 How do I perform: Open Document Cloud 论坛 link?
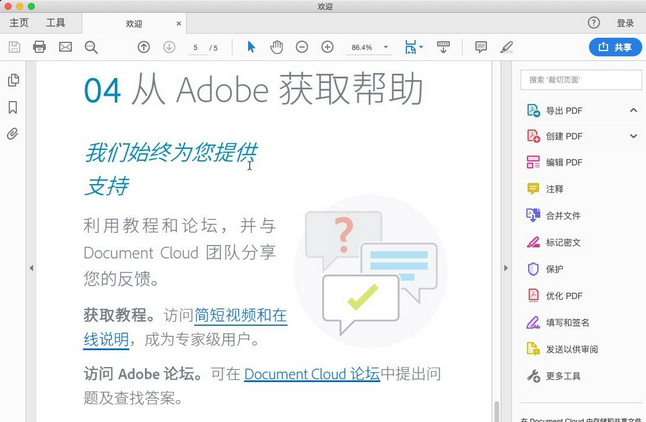[x=312, y=374]
